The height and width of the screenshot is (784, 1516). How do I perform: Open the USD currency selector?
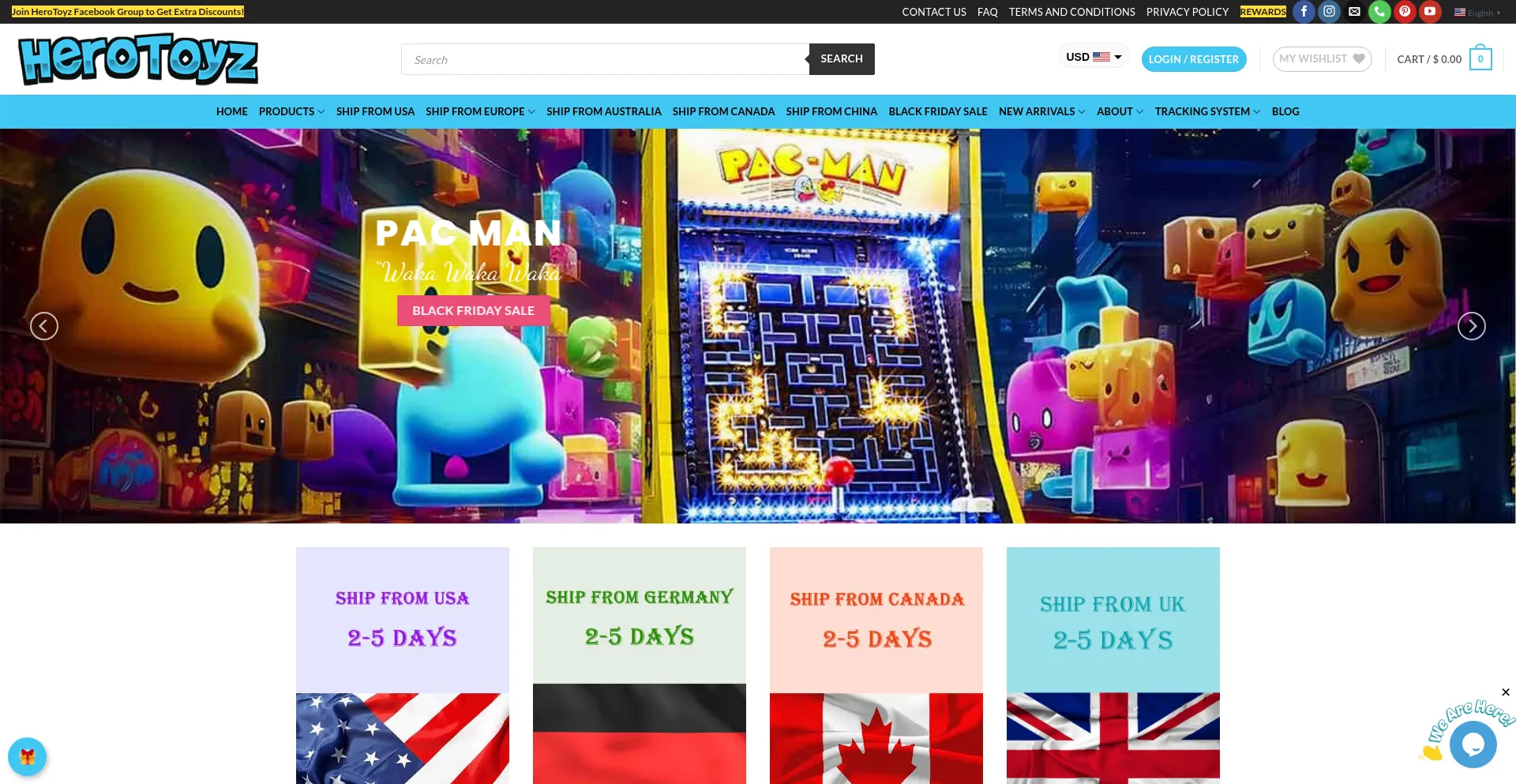(x=1094, y=57)
